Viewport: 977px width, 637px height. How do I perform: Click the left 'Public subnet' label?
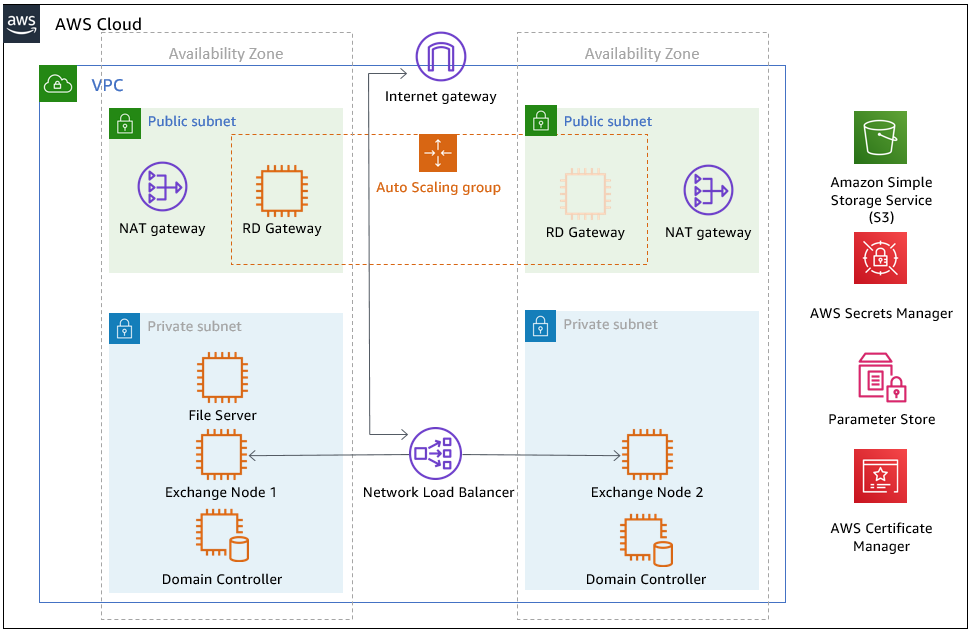pyautogui.click(x=192, y=122)
